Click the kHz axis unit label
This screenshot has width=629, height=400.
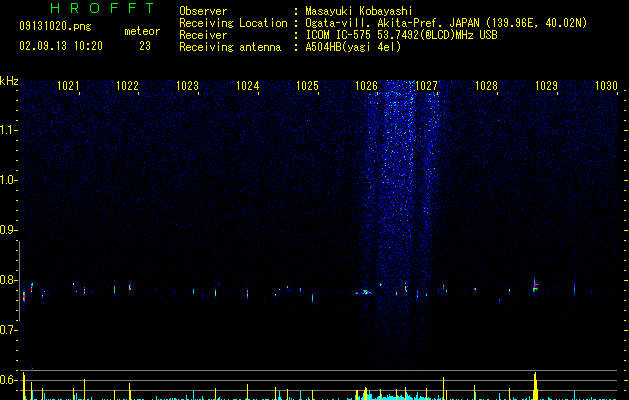[9, 81]
